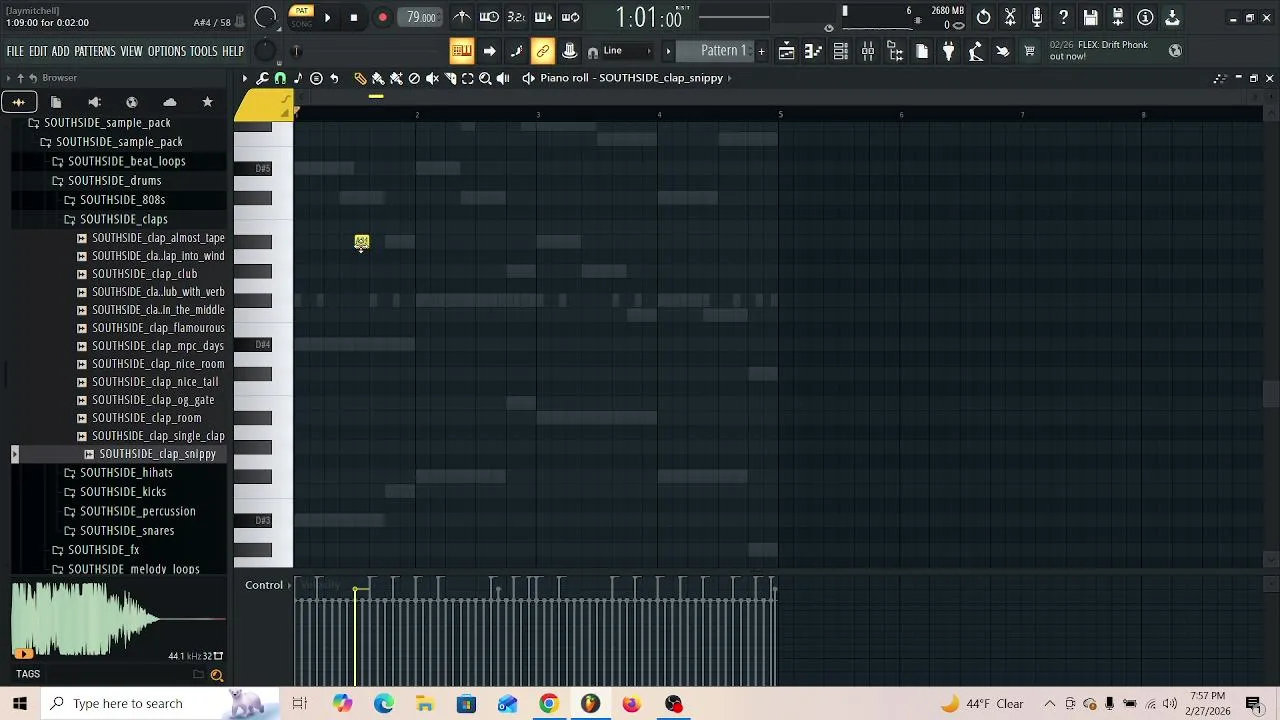Select the browser plugins speaker tab

[94, 102]
